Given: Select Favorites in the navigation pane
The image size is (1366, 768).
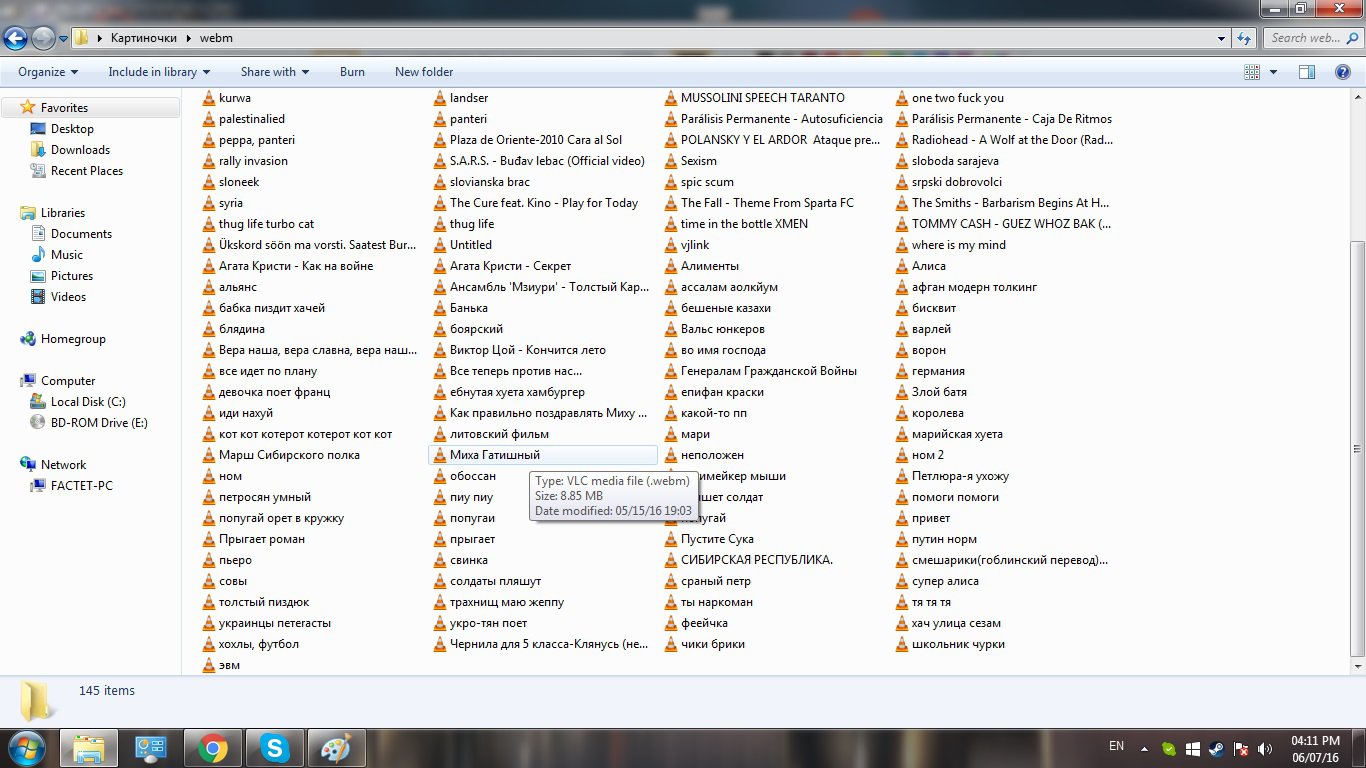Looking at the screenshot, I should pyautogui.click(x=64, y=108).
